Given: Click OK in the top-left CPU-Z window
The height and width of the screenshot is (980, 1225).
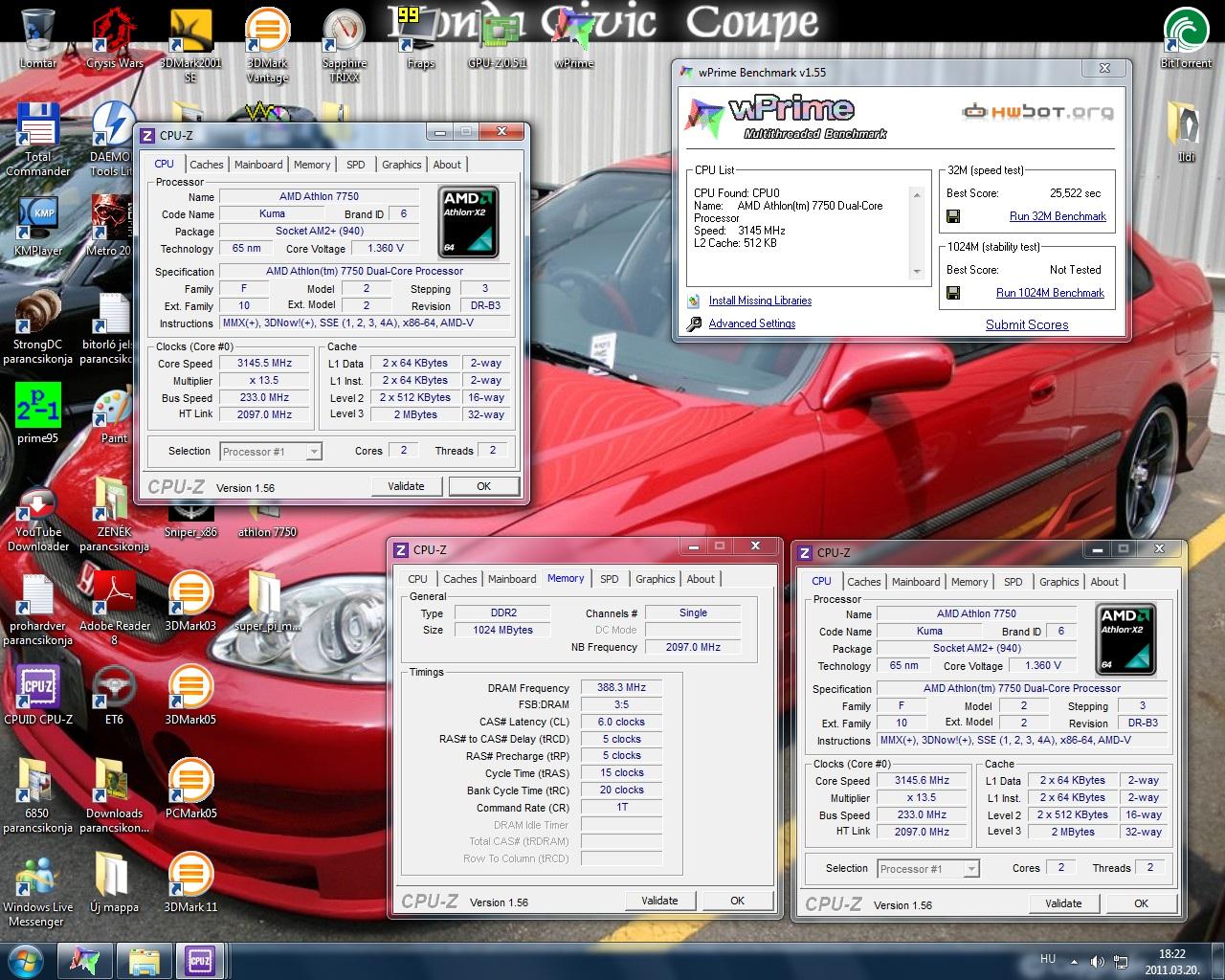Looking at the screenshot, I should pyautogui.click(x=483, y=486).
